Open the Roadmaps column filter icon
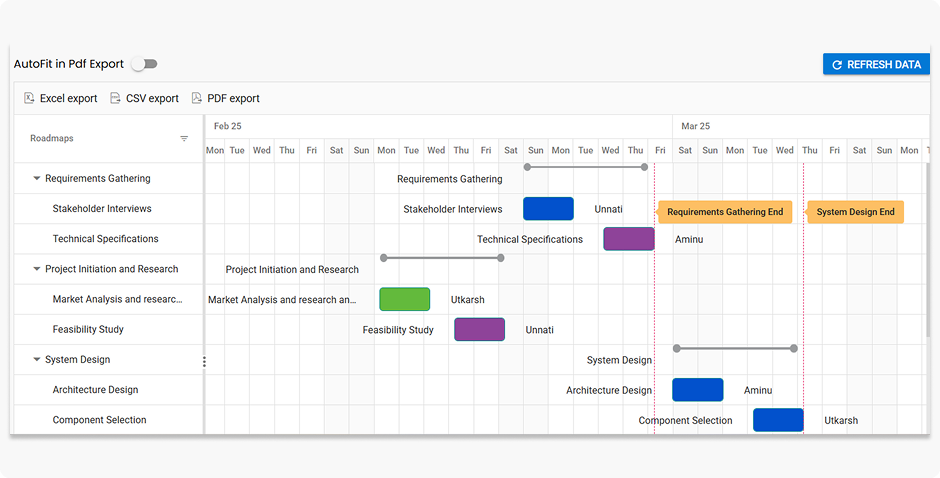The image size is (940, 478). [184, 139]
